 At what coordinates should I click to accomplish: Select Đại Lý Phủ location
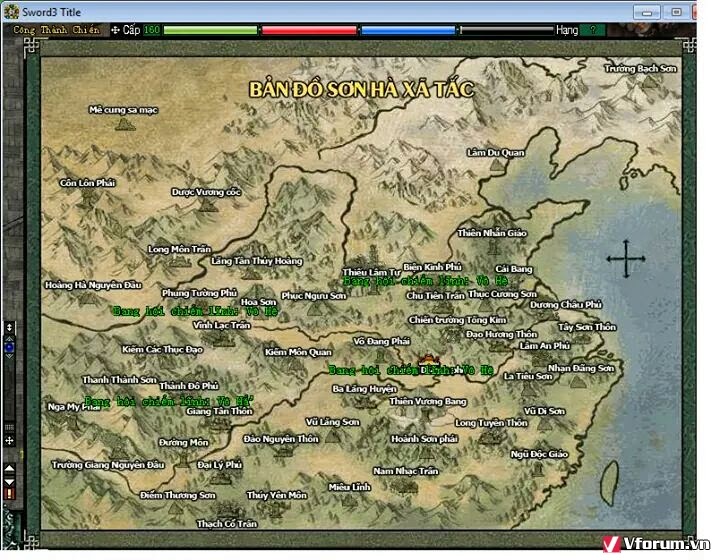(219, 465)
